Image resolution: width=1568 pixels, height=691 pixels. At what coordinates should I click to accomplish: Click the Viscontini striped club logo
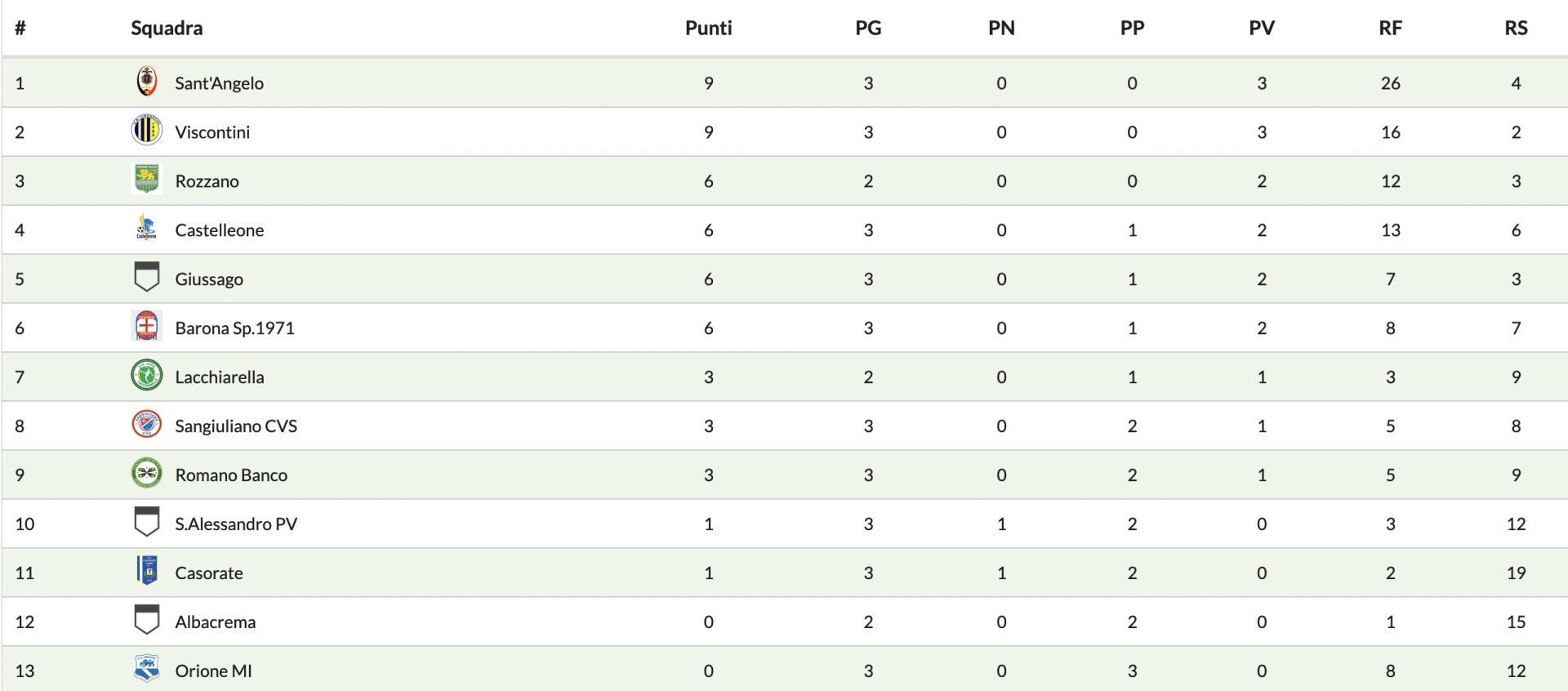click(x=147, y=131)
